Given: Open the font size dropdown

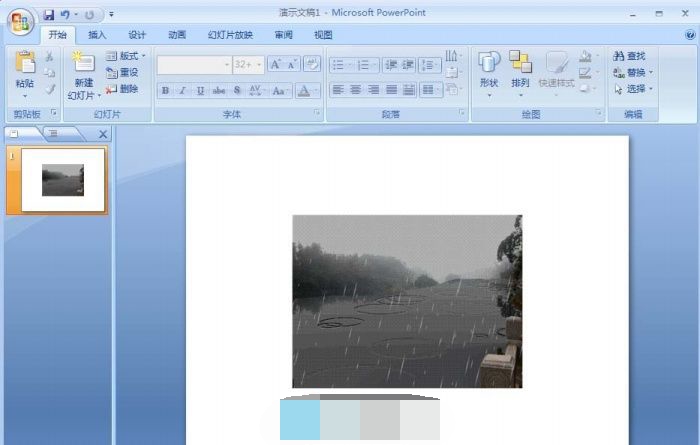Looking at the screenshot, I should [260, 65].
